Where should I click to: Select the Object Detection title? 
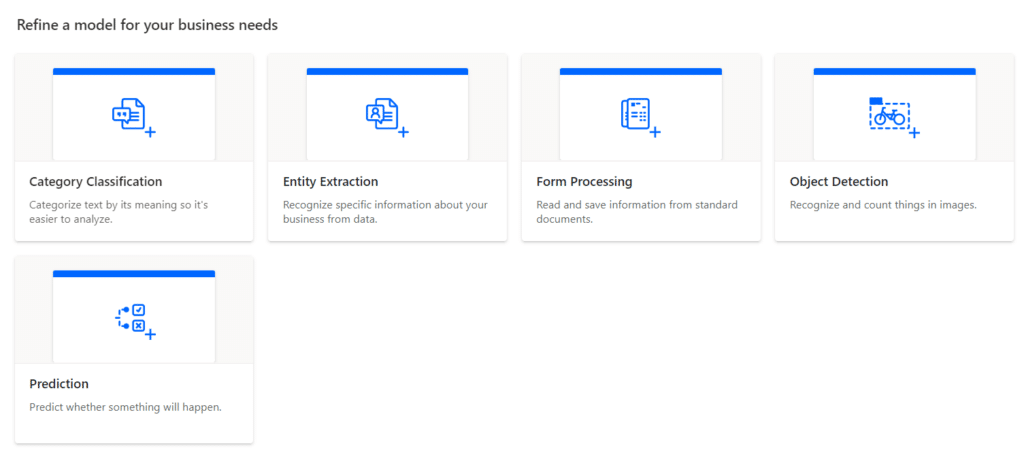click(839, 181)
